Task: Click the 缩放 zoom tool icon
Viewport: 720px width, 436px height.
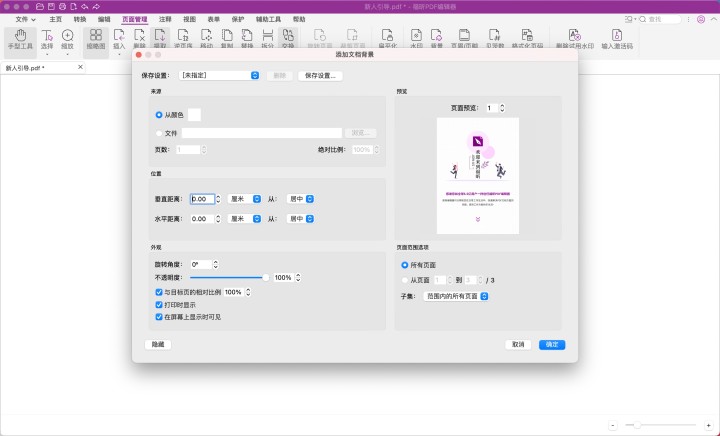Action: tap(67, 38)
